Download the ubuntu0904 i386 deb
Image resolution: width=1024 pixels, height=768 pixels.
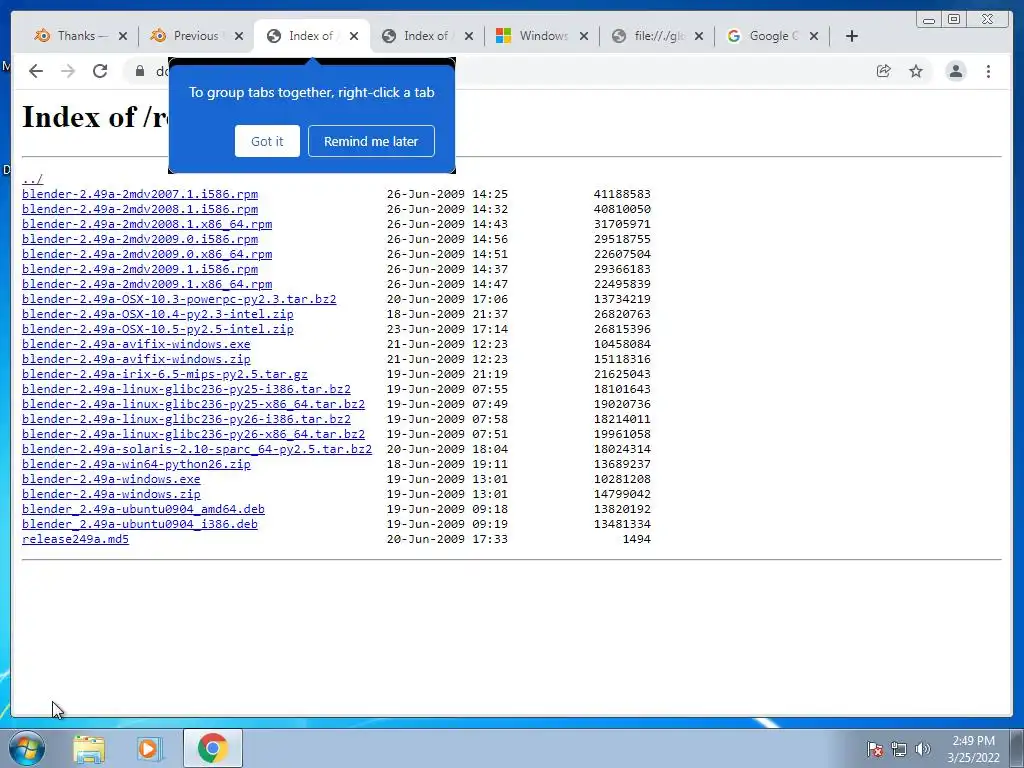tap(140, 524)
